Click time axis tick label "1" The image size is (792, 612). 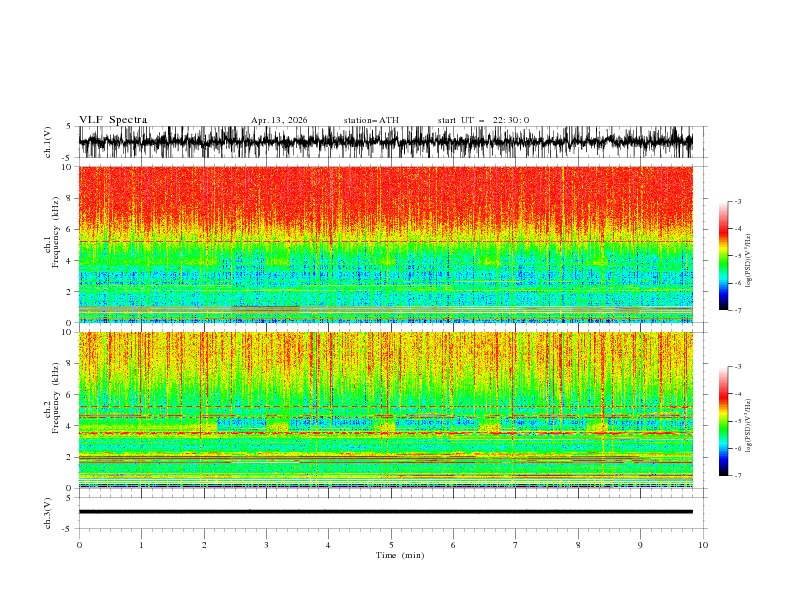(x=141, y=545)
